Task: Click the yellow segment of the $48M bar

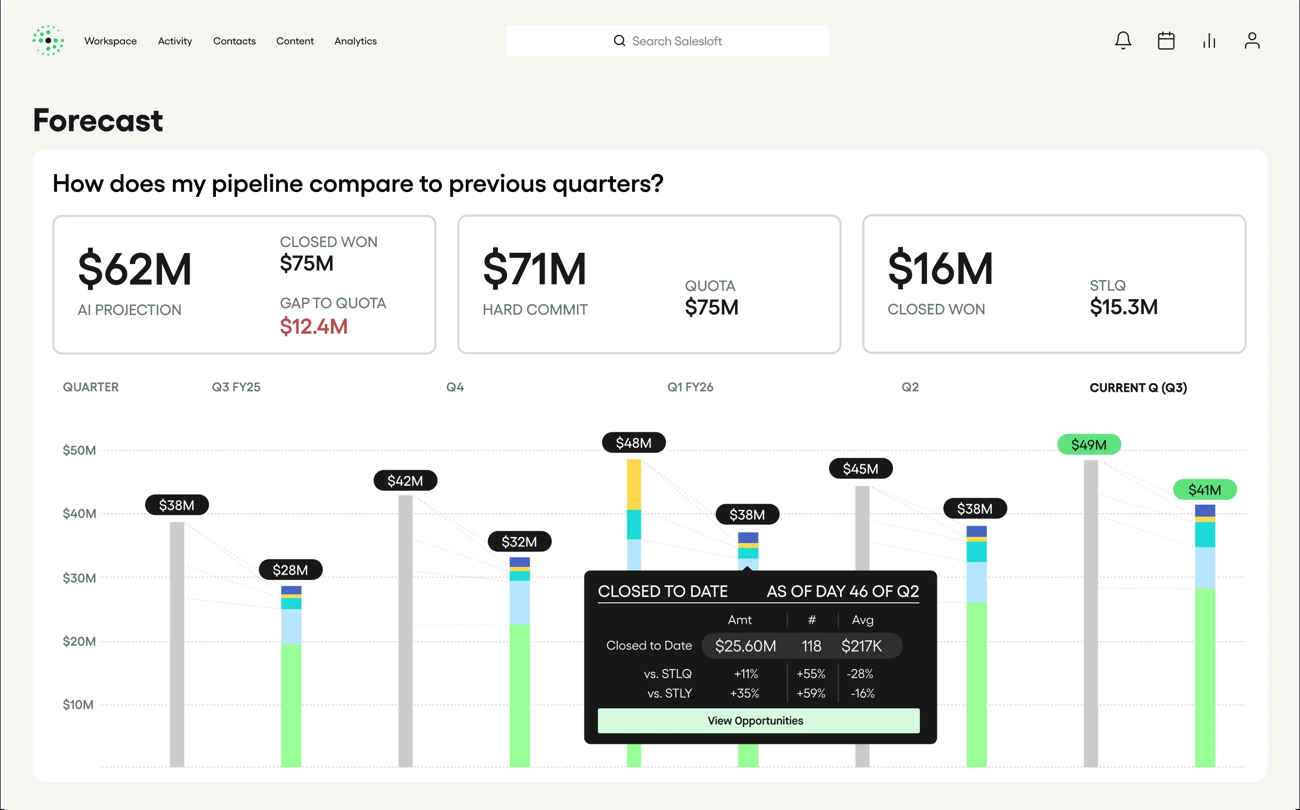Action: [634, 485]
